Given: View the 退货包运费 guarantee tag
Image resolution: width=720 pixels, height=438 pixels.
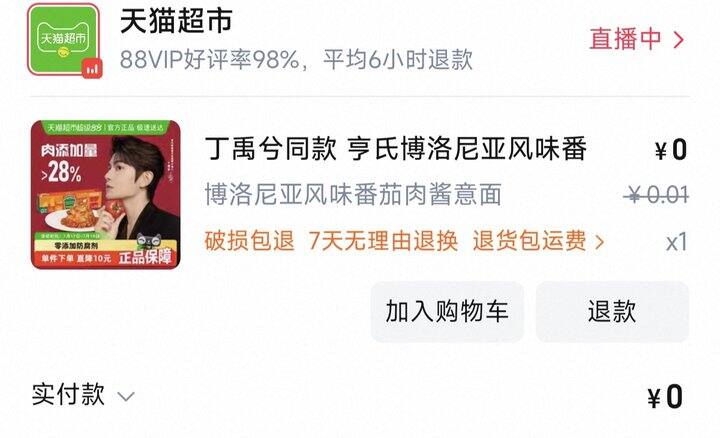Looking at the screenshot, I should (x=529, y=241).
